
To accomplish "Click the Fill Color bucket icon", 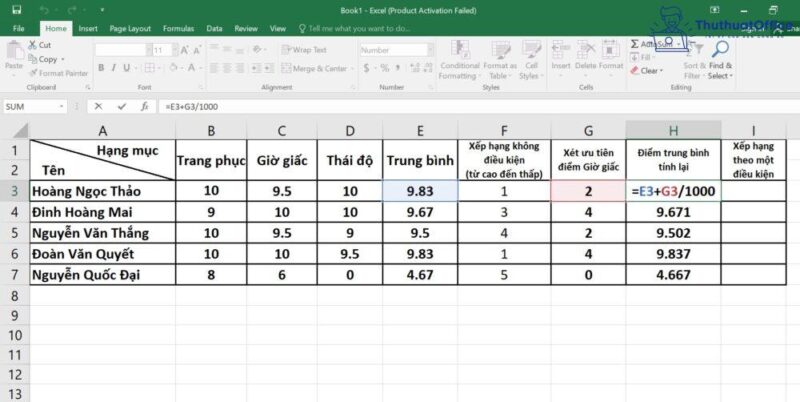I will (x=173, y=67).
